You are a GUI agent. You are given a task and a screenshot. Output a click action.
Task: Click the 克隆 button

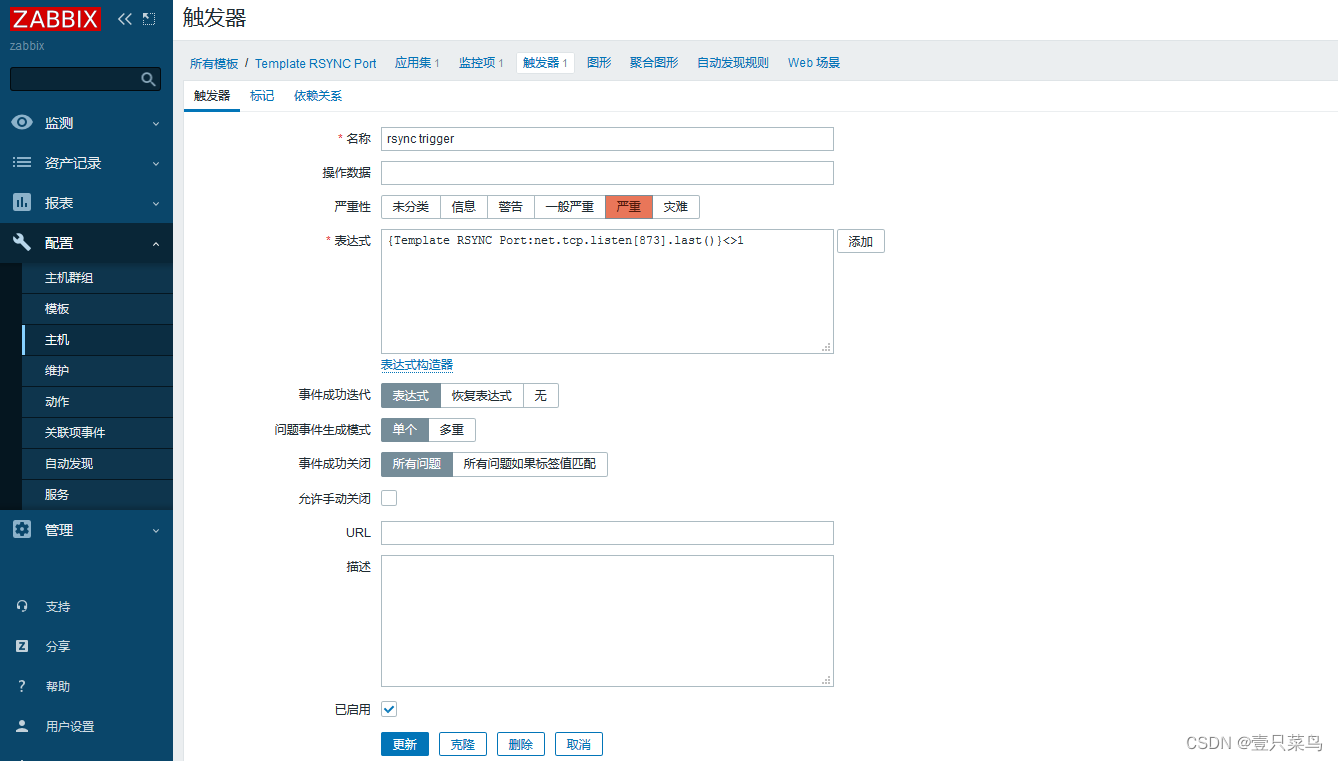[463, 744]
